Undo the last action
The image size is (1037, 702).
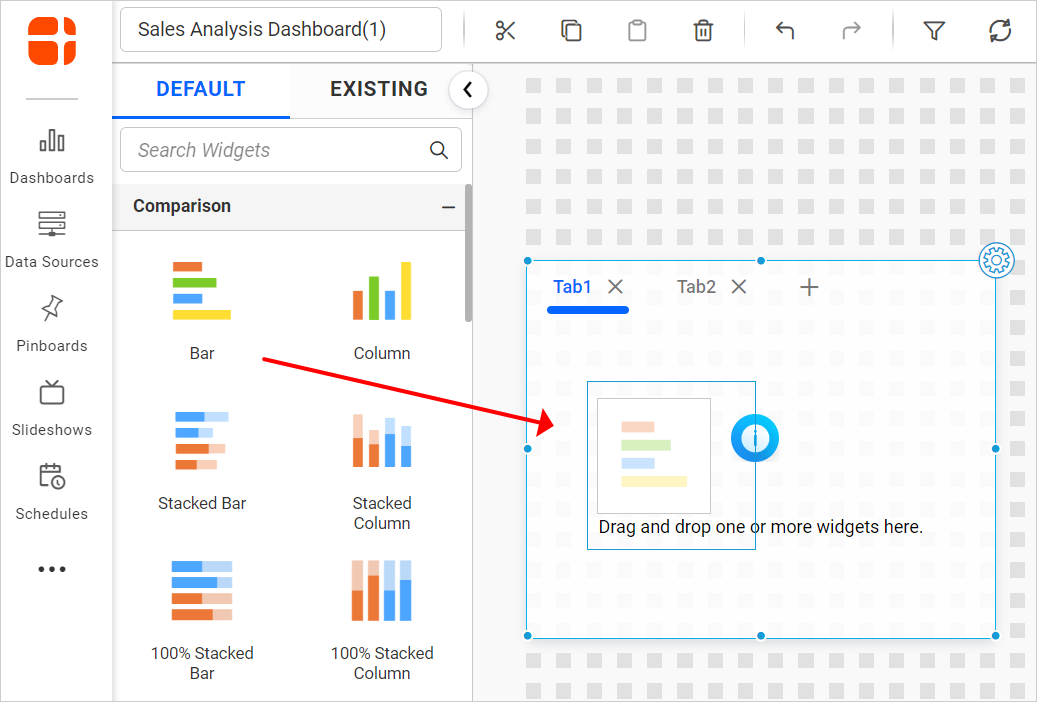click(785, 31)
